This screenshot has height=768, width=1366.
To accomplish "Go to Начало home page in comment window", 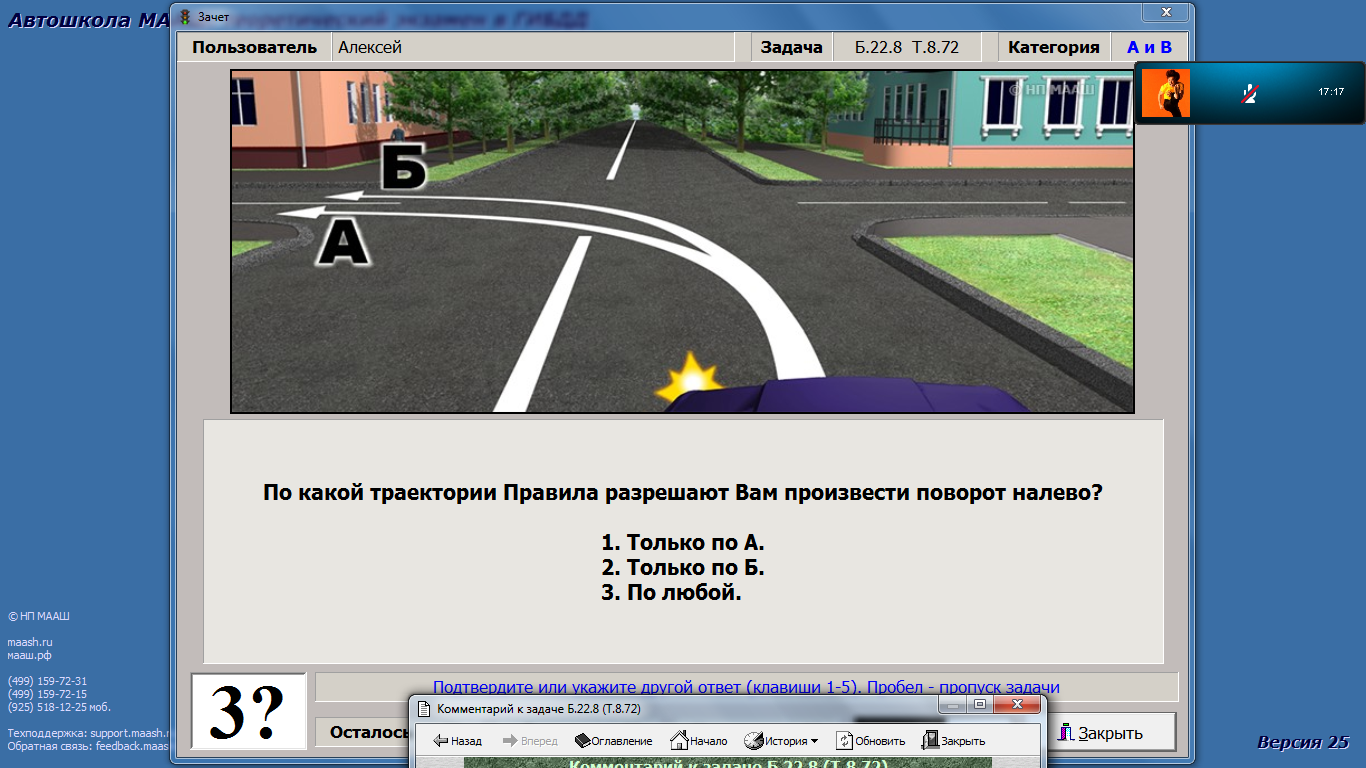I will (699, 741).
